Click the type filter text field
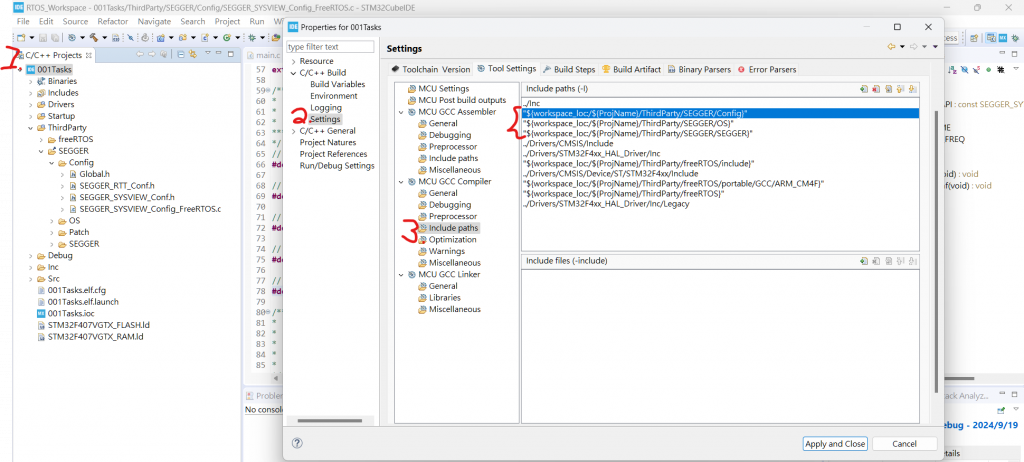 330,47
